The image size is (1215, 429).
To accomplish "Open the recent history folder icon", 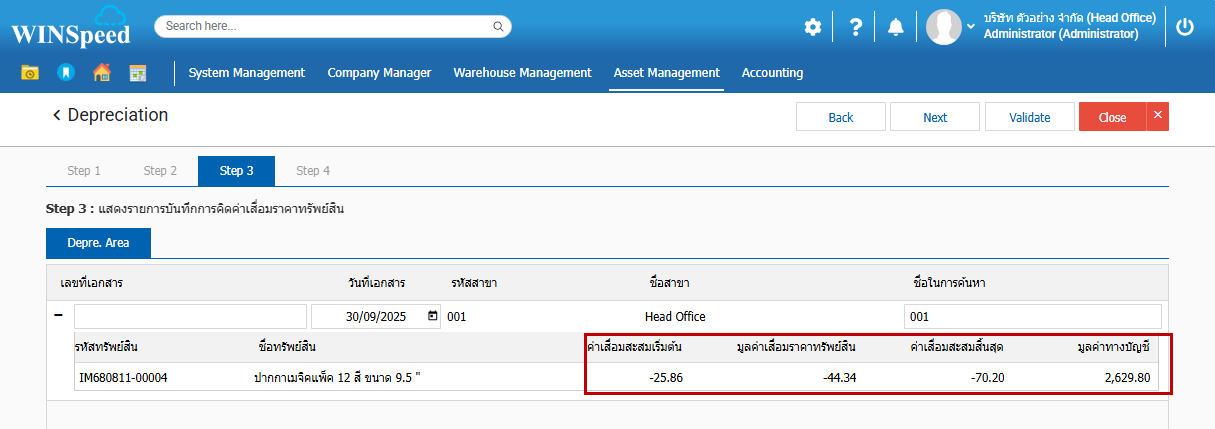I will click(x=30, y=73).
